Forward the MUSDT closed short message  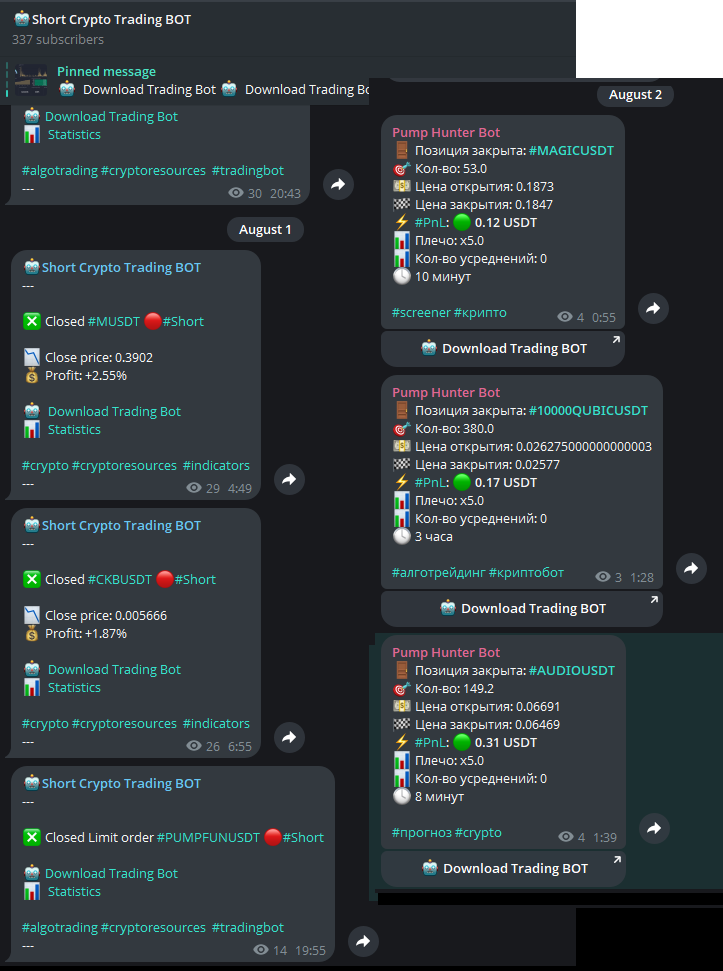point(289,479)
